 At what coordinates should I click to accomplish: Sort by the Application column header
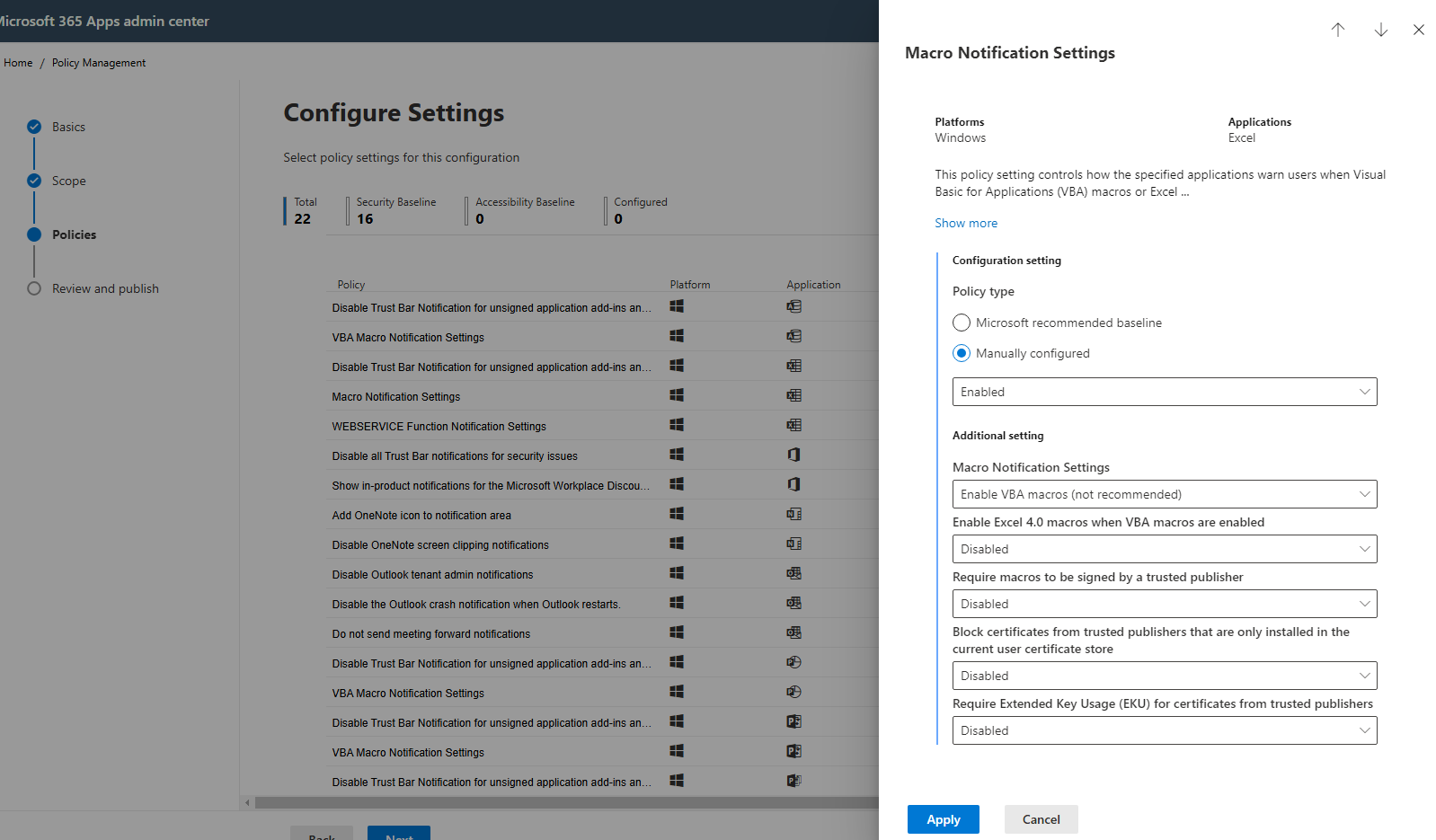814,285
